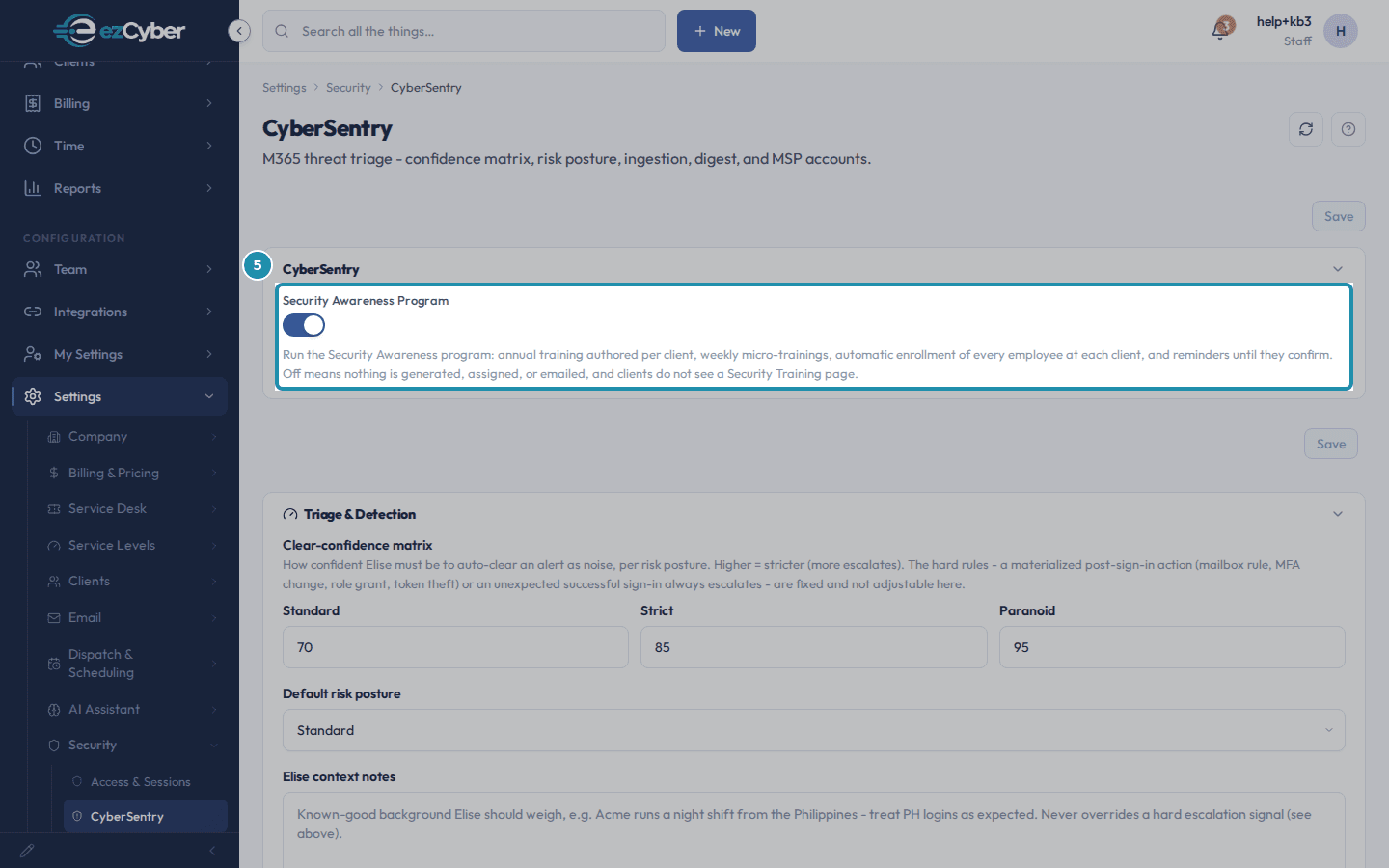Click the pencil edit icon at sidebar bottom

(x=27, y=851)
